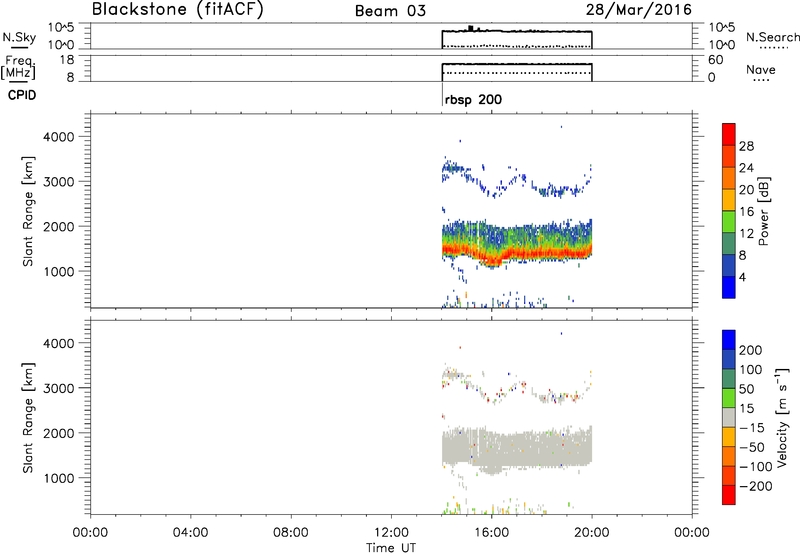Click the 18 value on frequency axis
Screen dimensions: 800x554
67,60
